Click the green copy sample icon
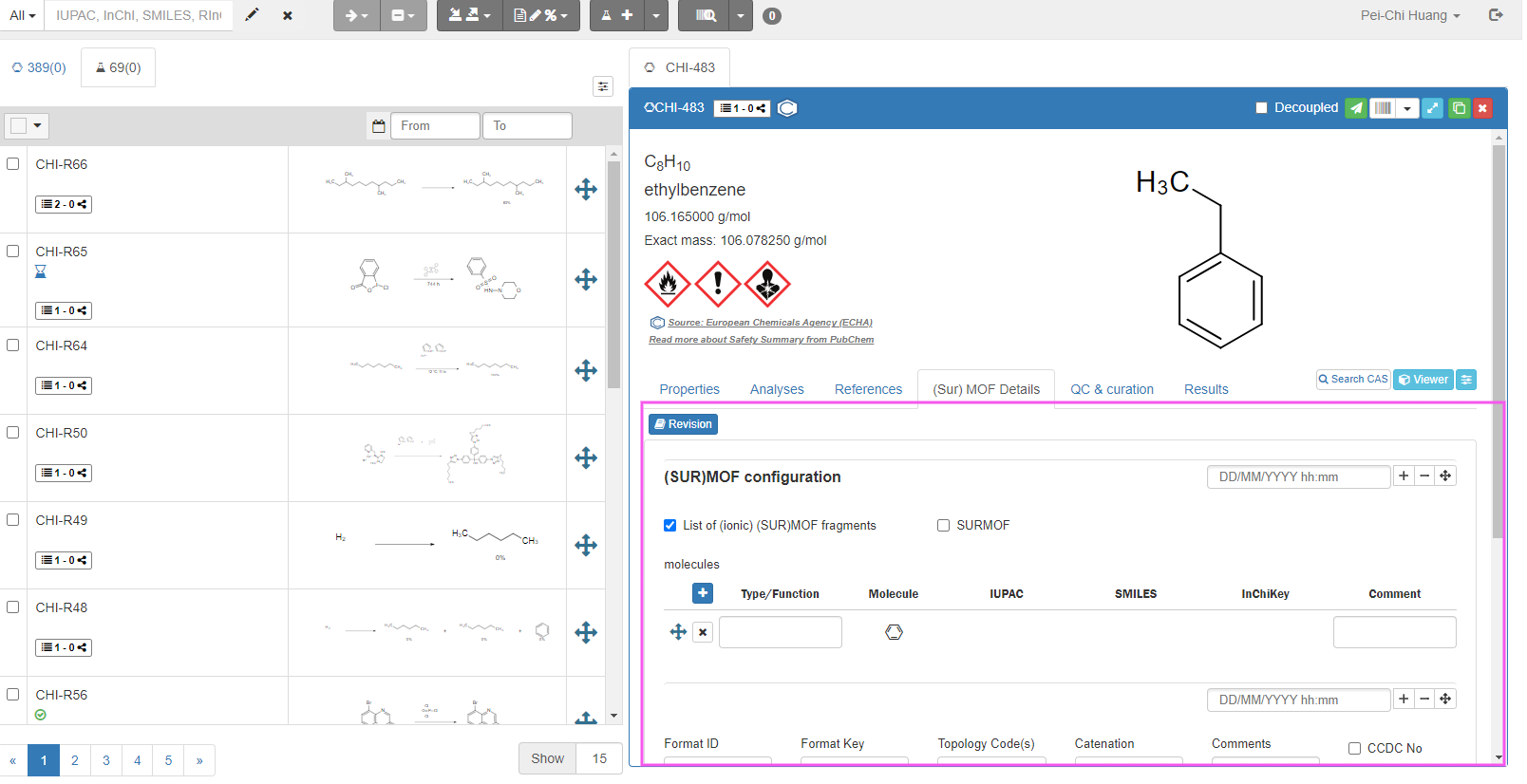The height and width of the screenshot is (784, 1527). tap(1459, 108)
